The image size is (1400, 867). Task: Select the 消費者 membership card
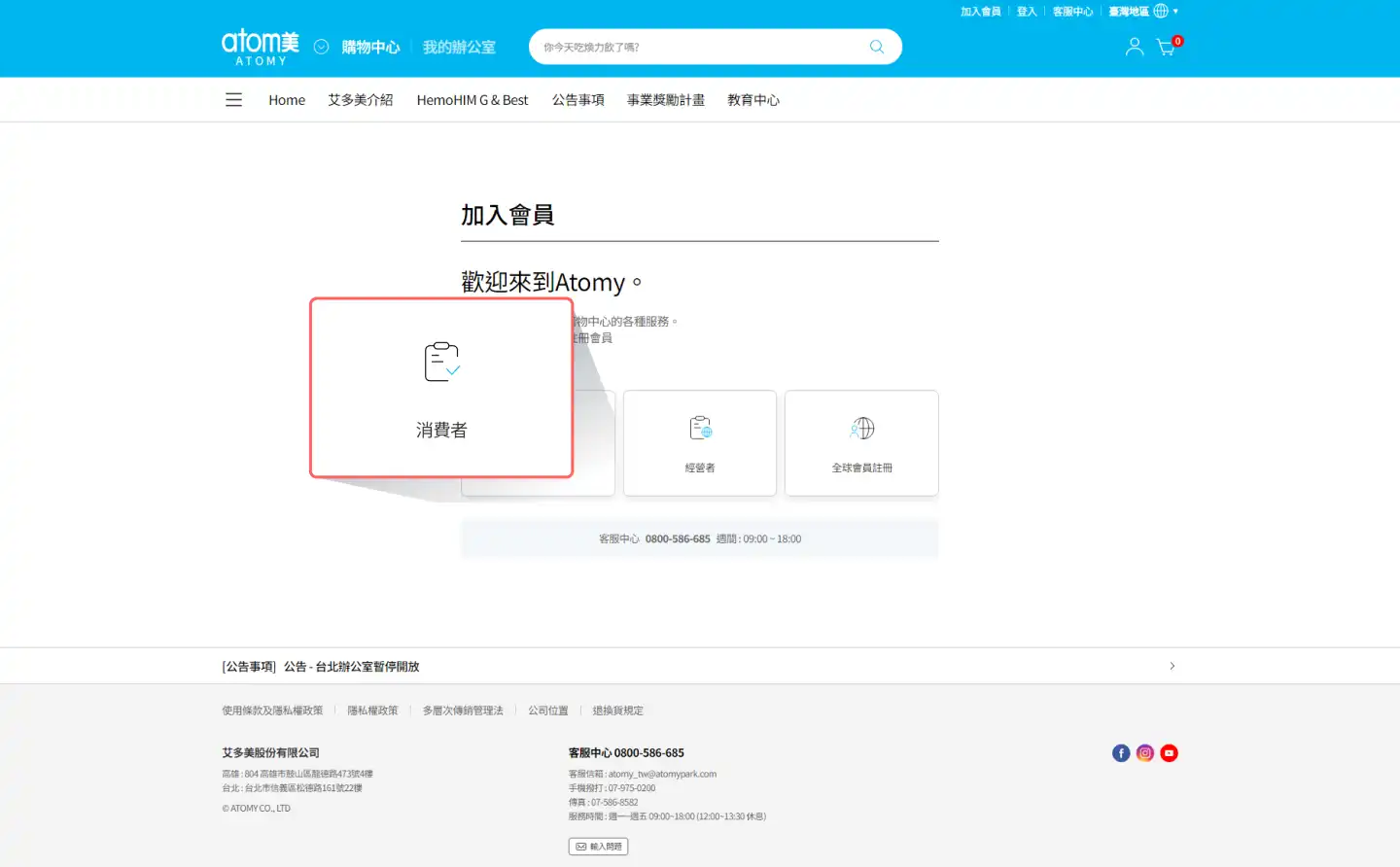point(441,388)
